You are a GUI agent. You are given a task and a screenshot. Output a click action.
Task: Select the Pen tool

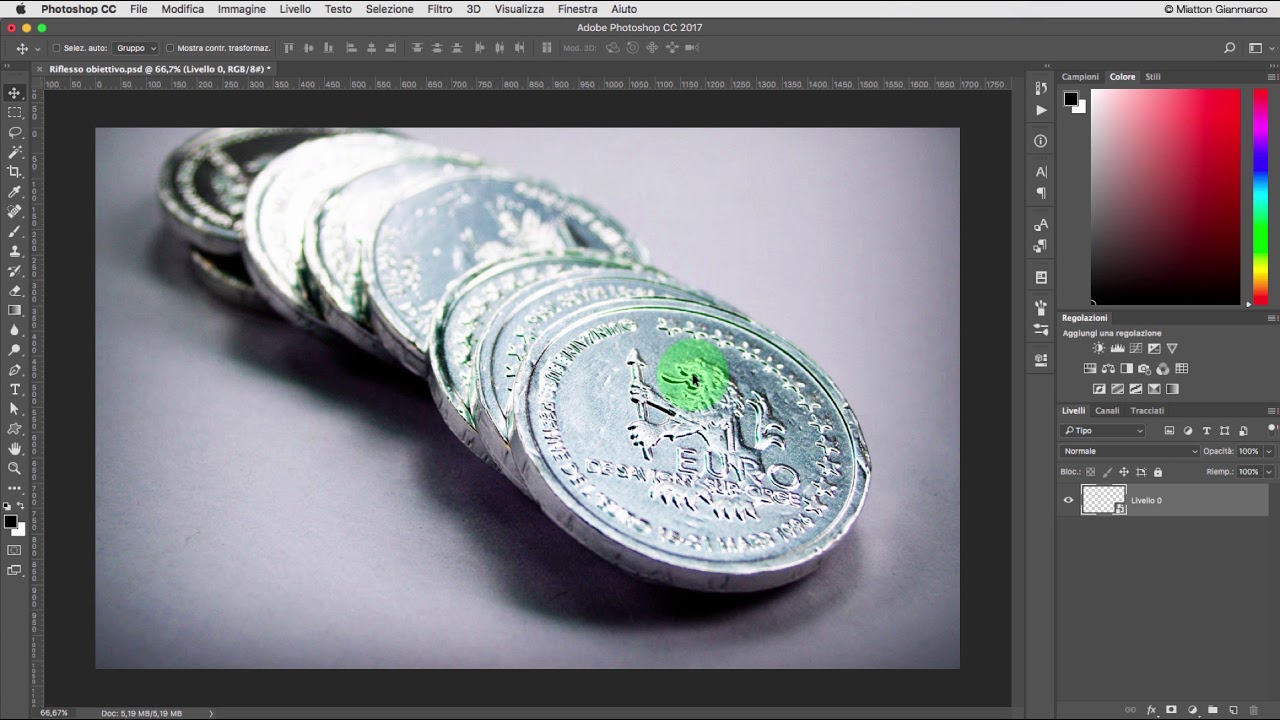[x=14, y=370]
